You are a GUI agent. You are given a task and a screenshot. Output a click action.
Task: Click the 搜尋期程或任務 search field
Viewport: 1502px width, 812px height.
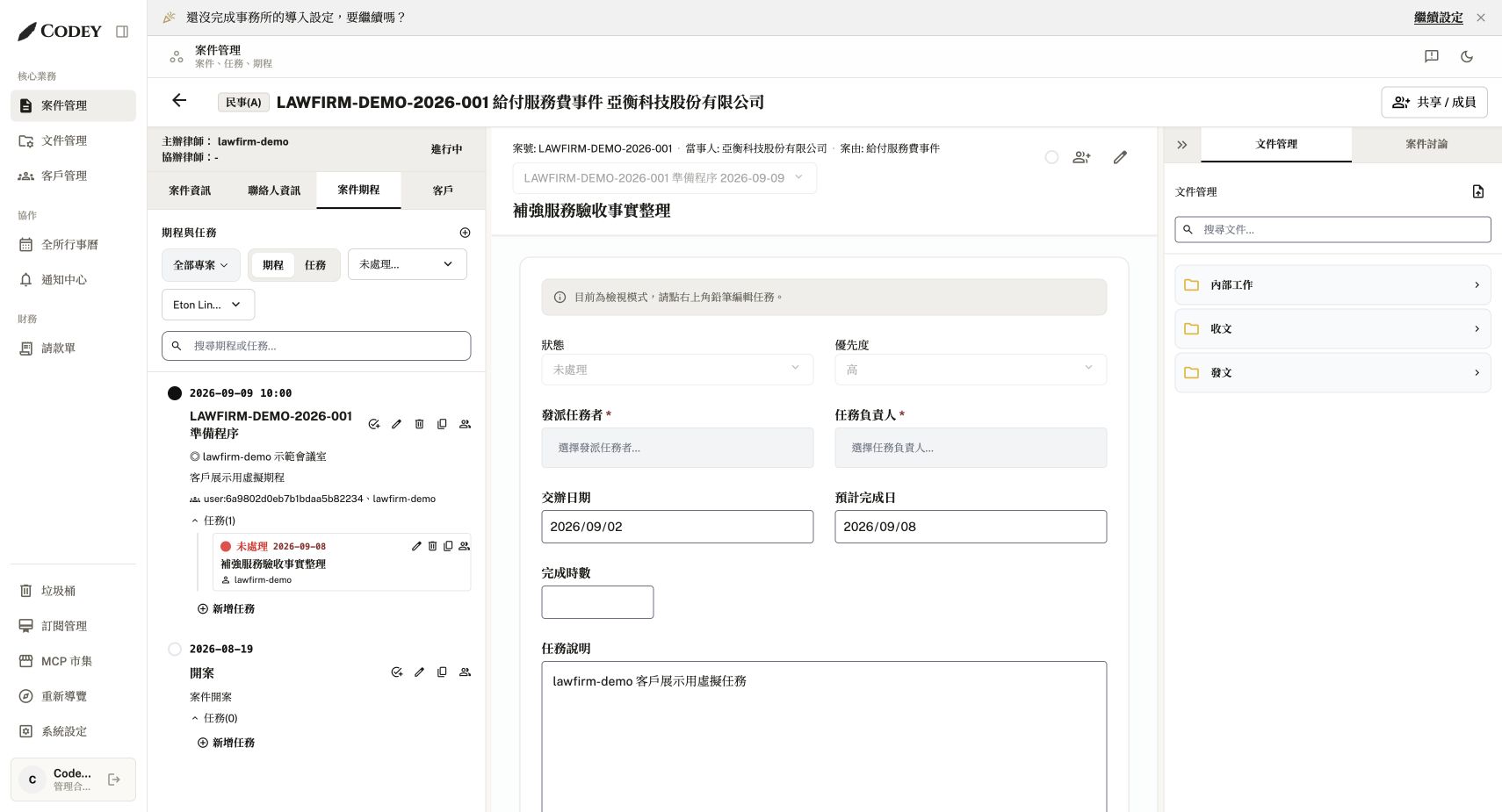(x=316, y=346)
